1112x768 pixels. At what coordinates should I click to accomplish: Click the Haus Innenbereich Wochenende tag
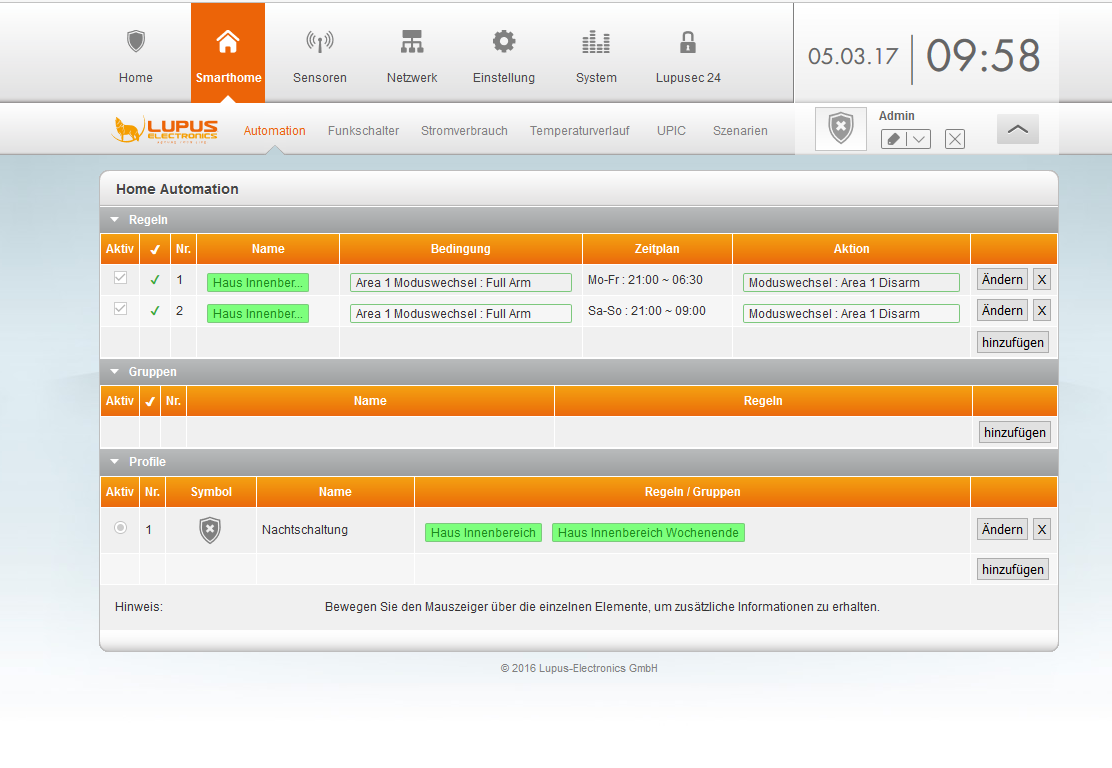pyautogui.click(x=648, y=533)
